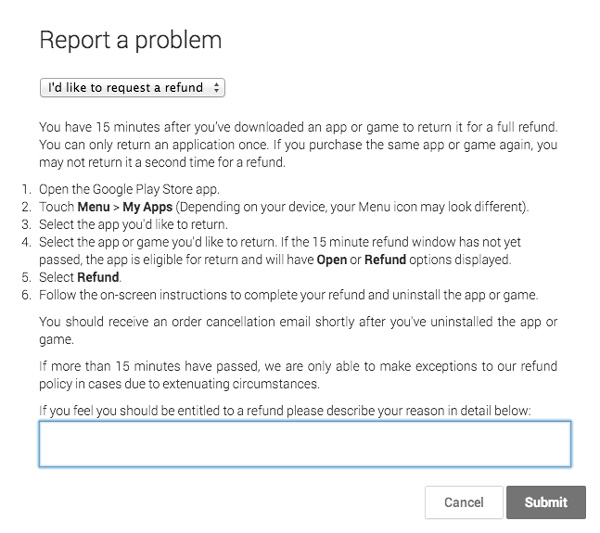Click step 6 about on-screen instructions
Screen dimensions: 600x533
(288, 294)
